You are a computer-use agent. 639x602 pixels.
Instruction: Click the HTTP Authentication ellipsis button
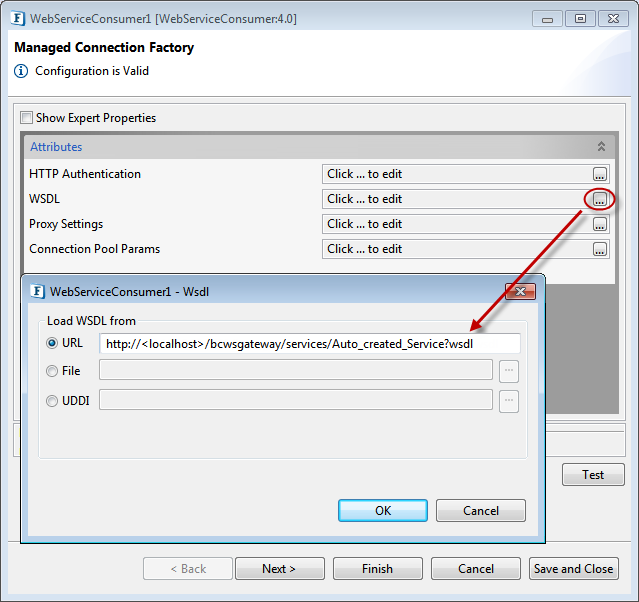599,174
